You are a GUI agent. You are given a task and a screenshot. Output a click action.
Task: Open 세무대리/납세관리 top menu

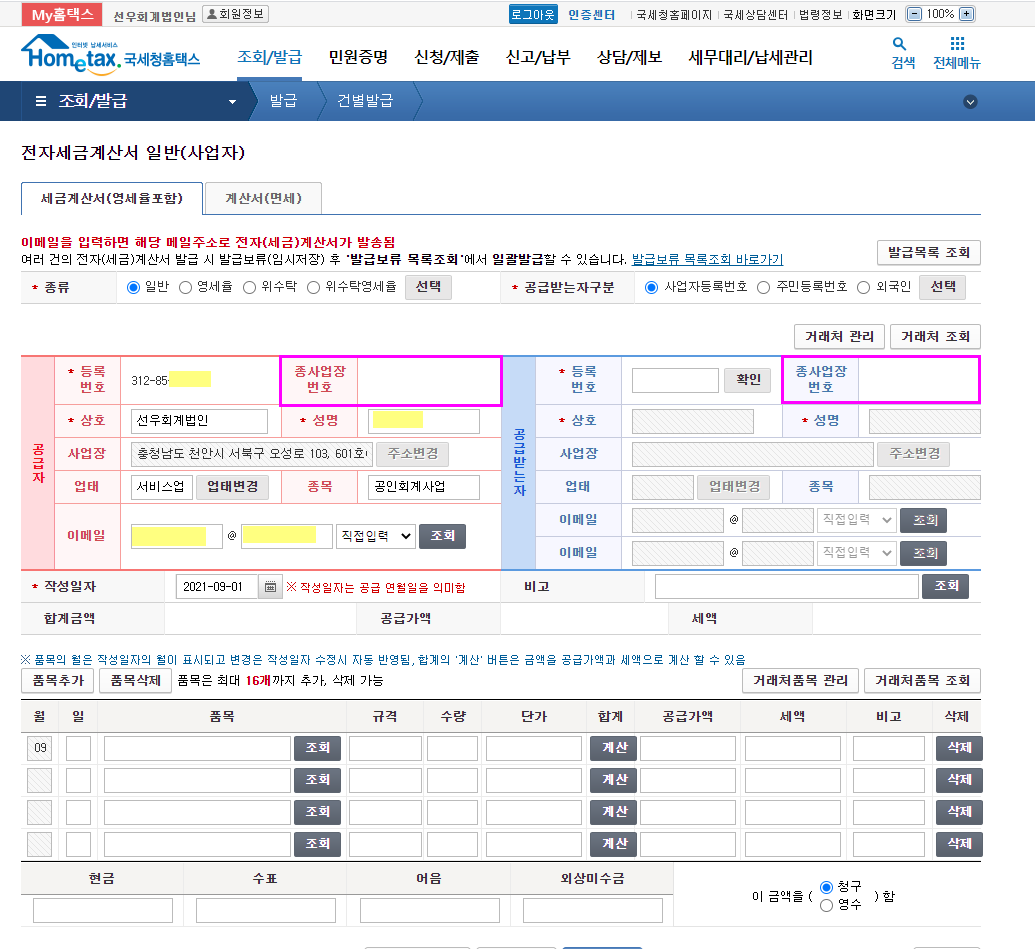pos(750,57)
